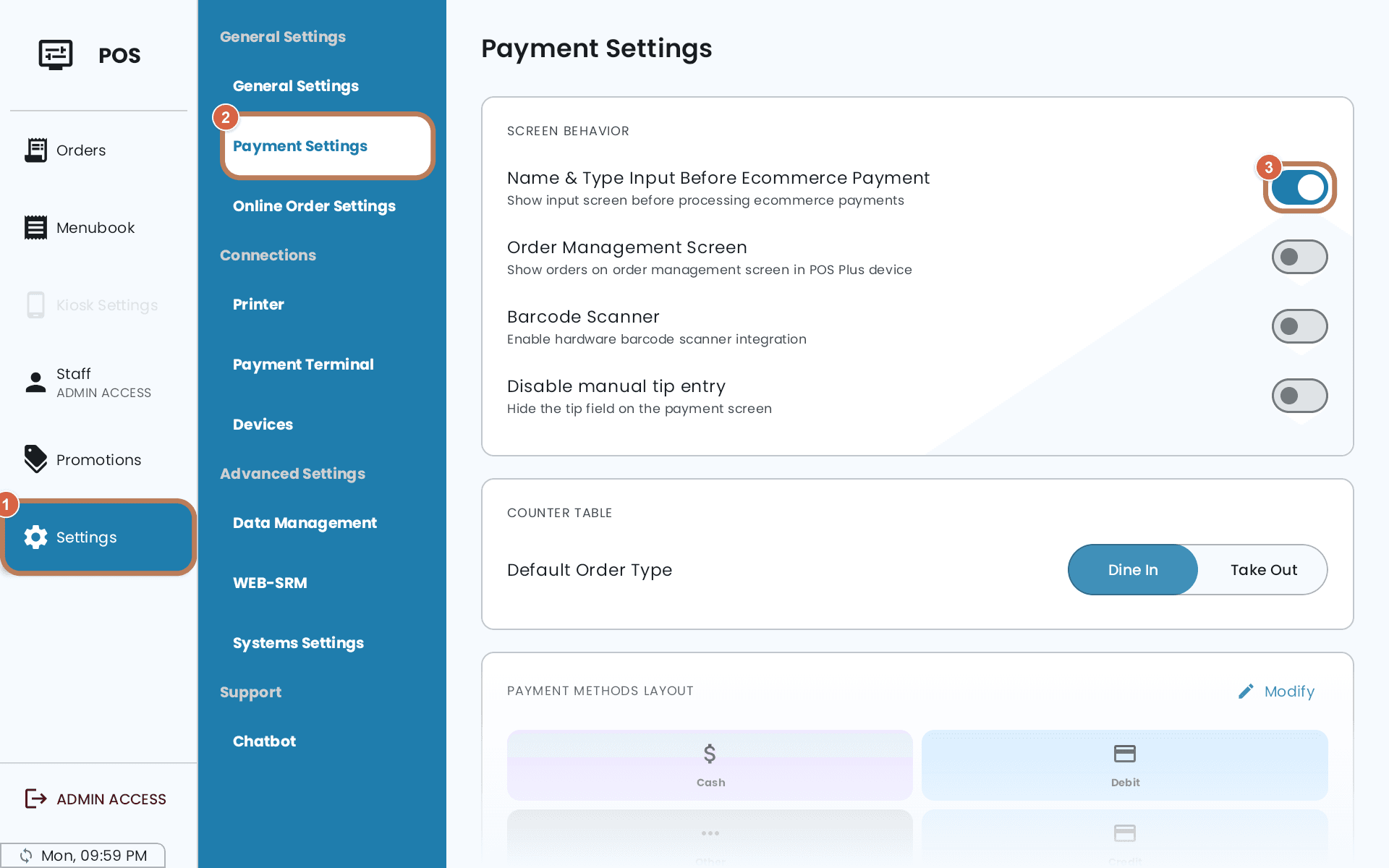The width and height of the screenshot is (1389, 868).
Task: Click the sync icon beside the time
Action: 26,855
